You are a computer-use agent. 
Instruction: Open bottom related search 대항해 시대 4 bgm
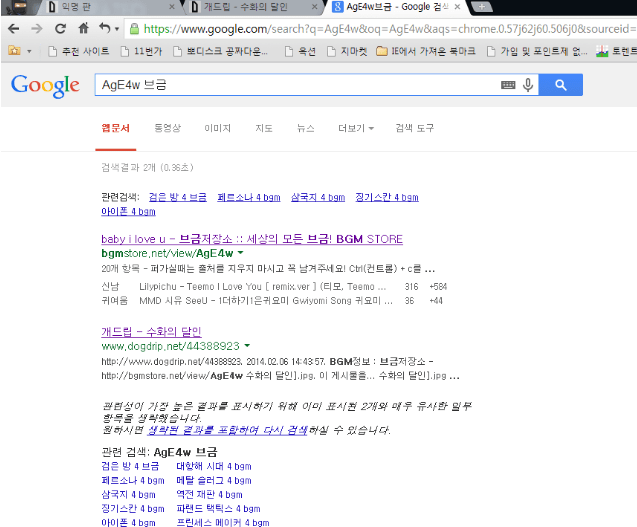point(214,466)
